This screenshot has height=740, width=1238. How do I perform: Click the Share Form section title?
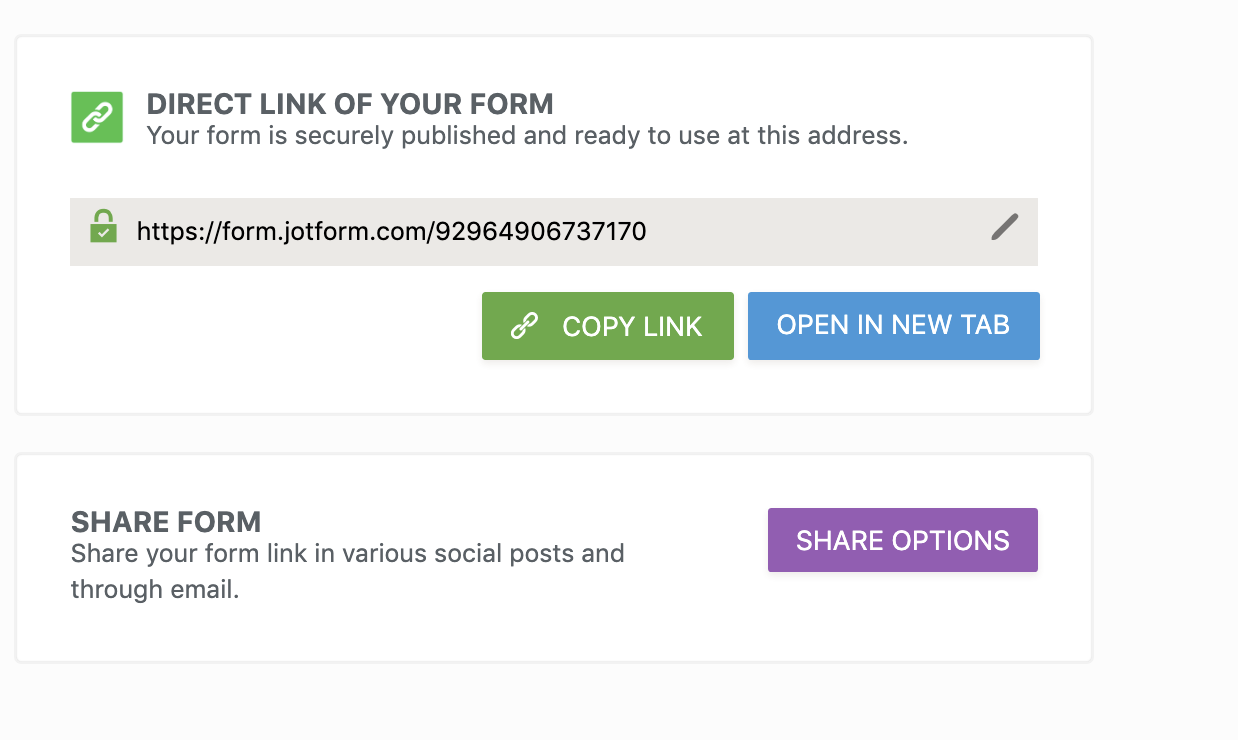(x=166, y=522)
